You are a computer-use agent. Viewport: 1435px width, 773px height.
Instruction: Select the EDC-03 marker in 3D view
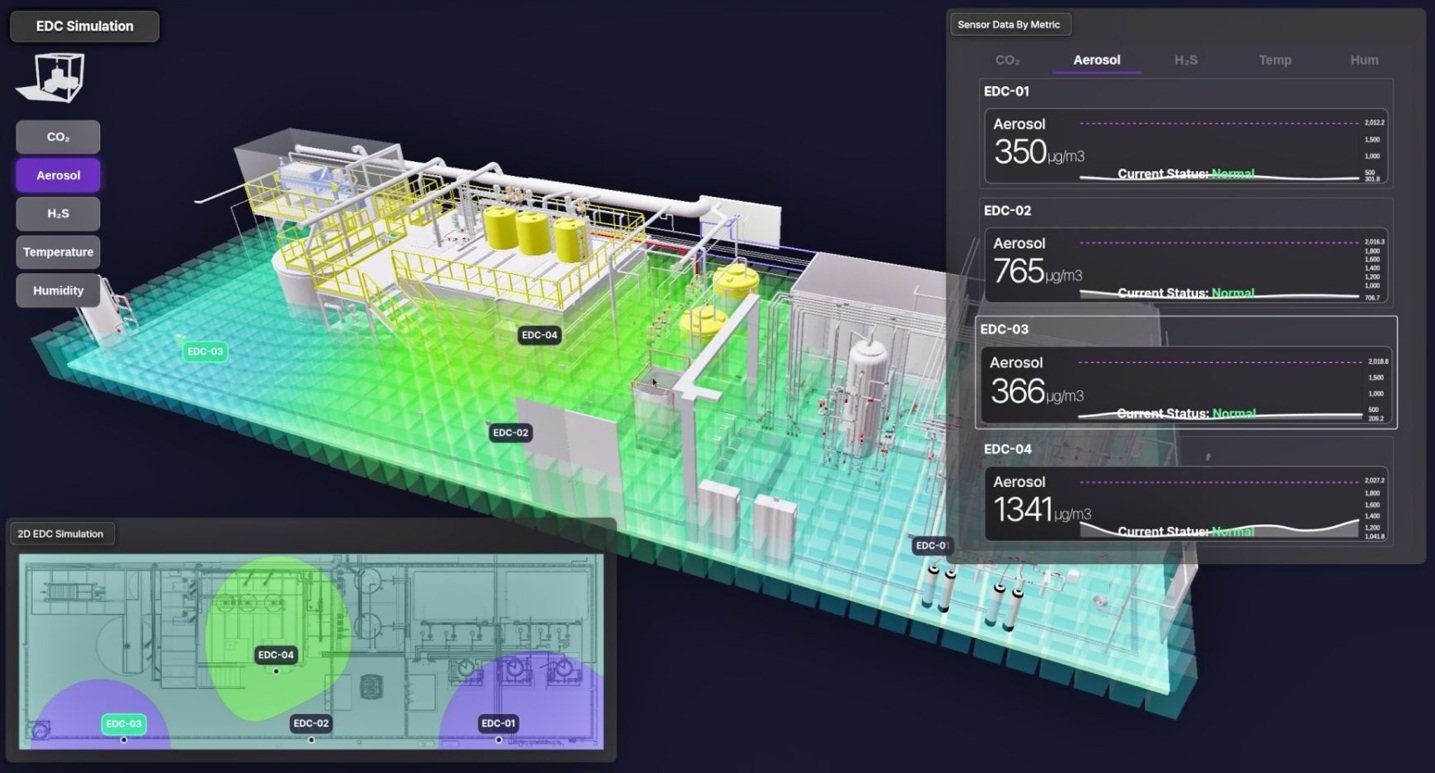click(x=204, y=352)
